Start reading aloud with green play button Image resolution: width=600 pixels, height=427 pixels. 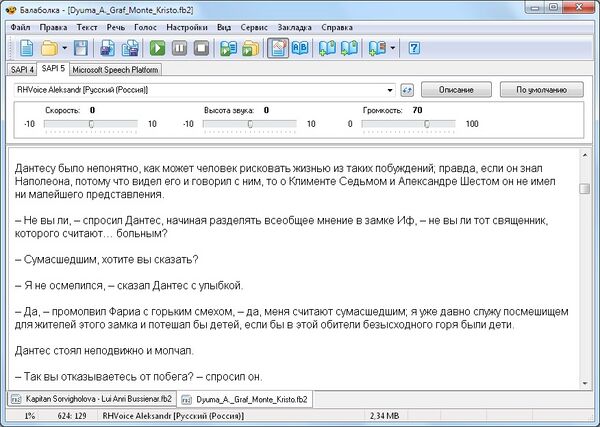click(157, 48)
